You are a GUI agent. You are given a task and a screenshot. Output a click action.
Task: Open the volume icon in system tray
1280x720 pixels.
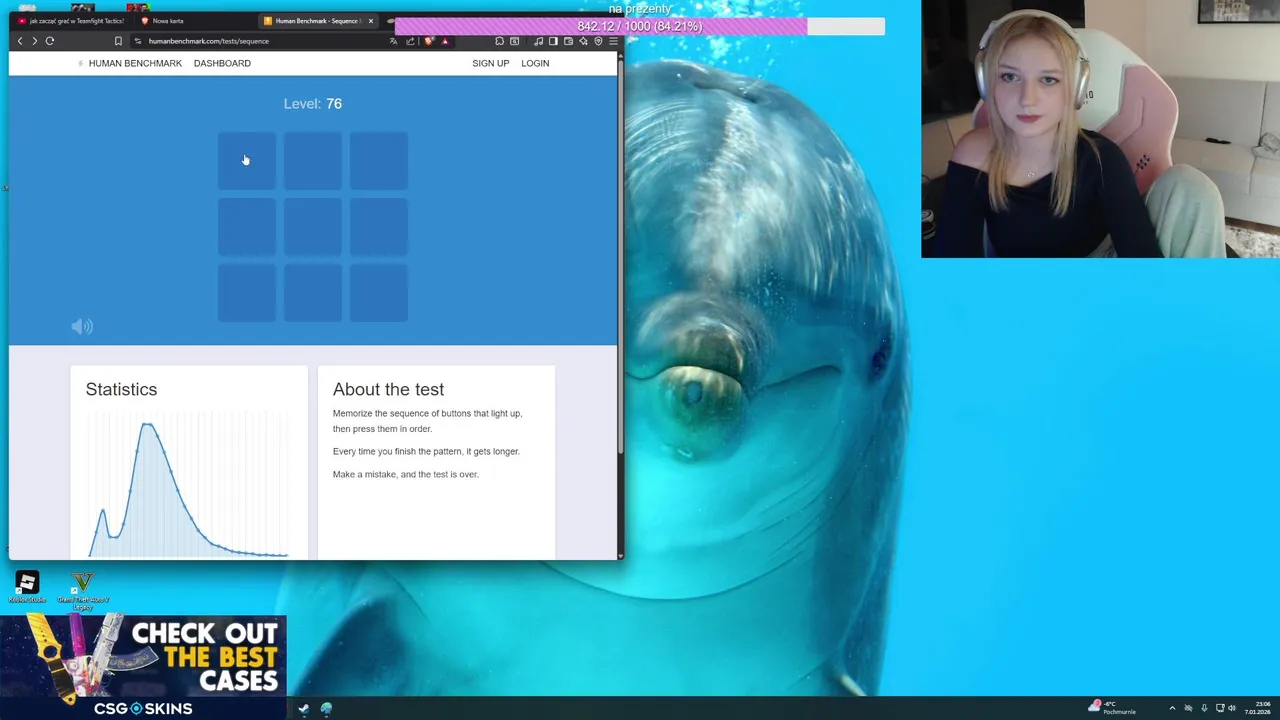tap(1232, 708)
